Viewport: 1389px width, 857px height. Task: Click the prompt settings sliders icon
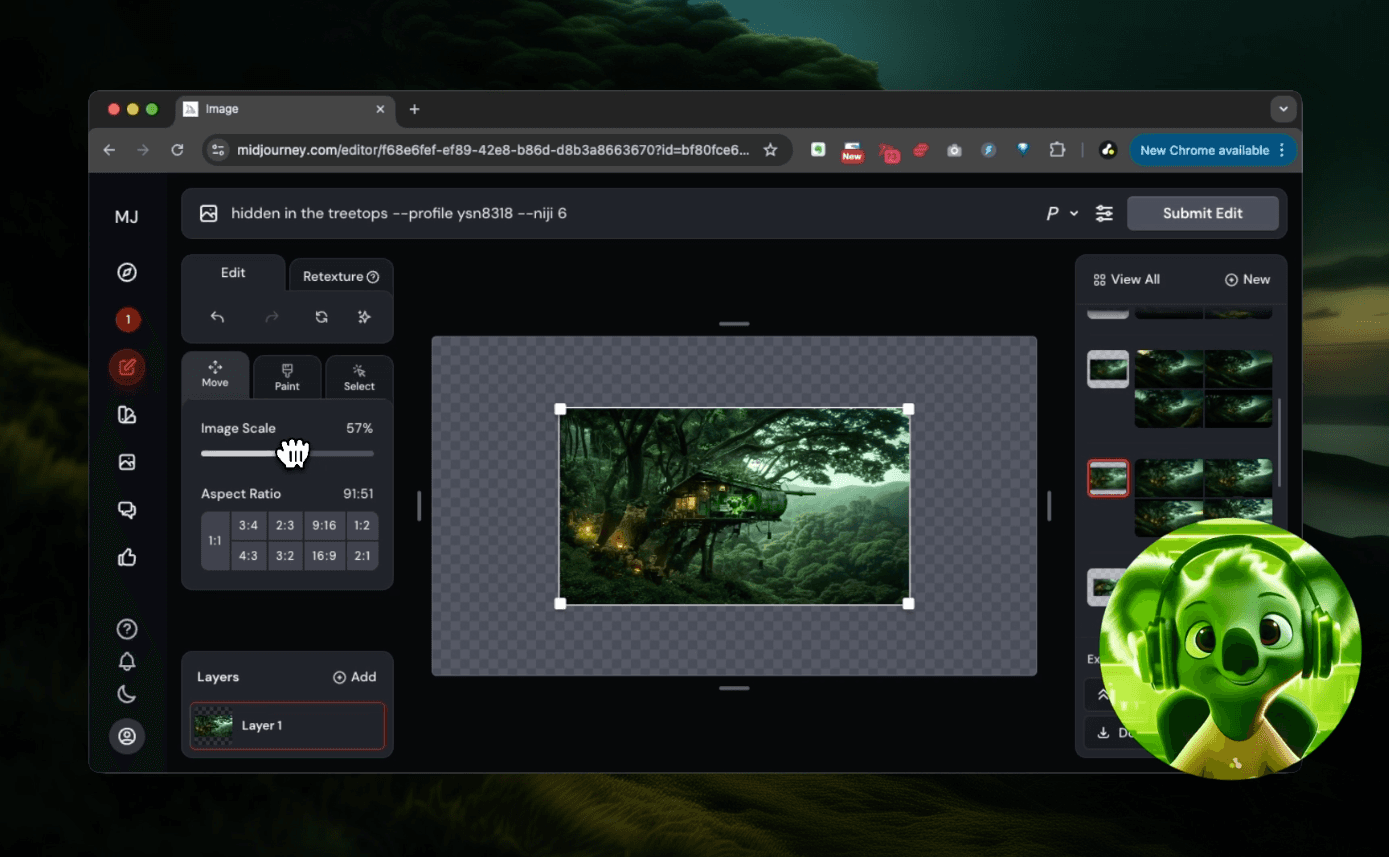pos(1104,213)
